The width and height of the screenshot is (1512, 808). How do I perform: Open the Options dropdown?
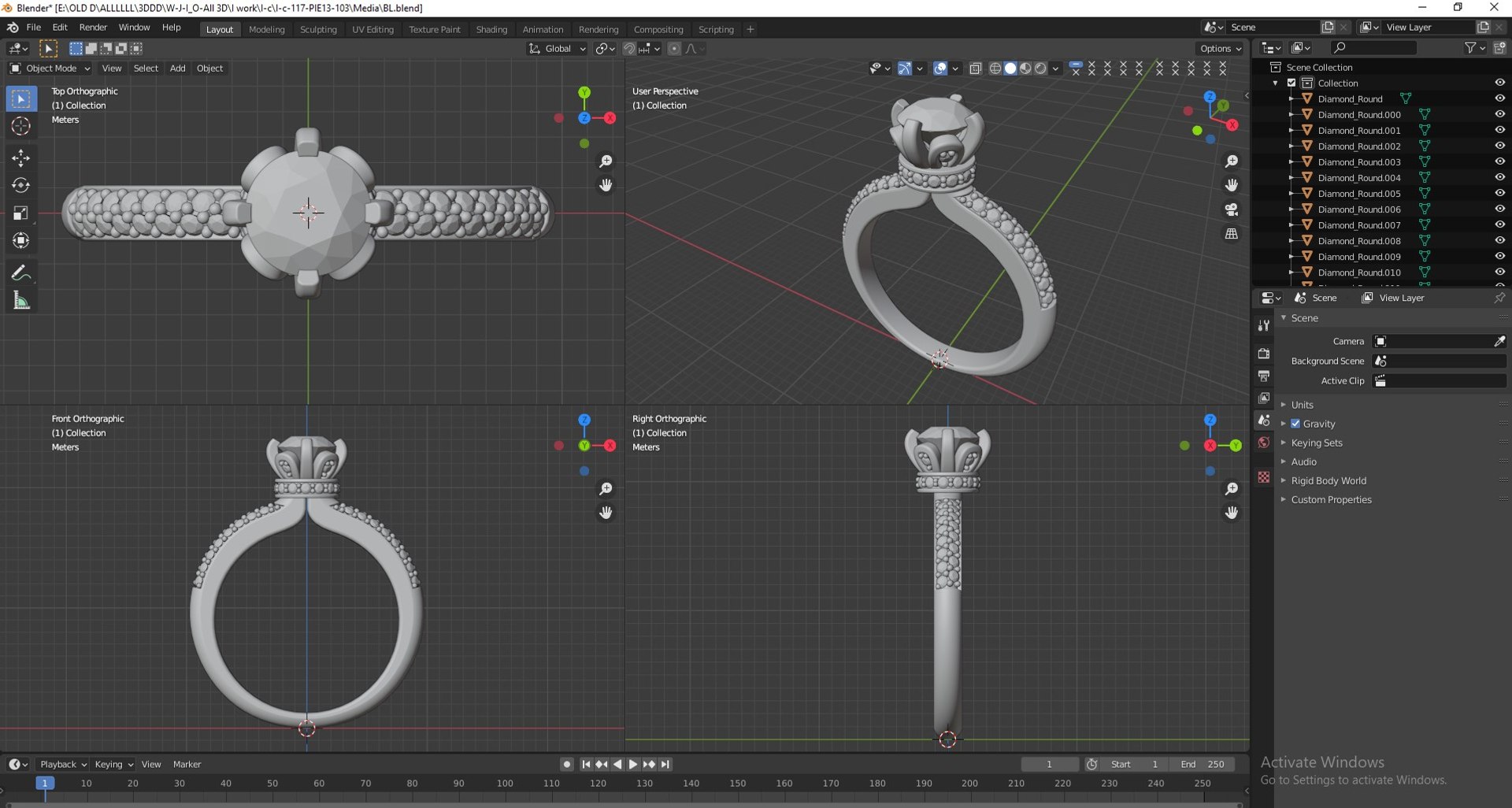tap(1221, 49)
